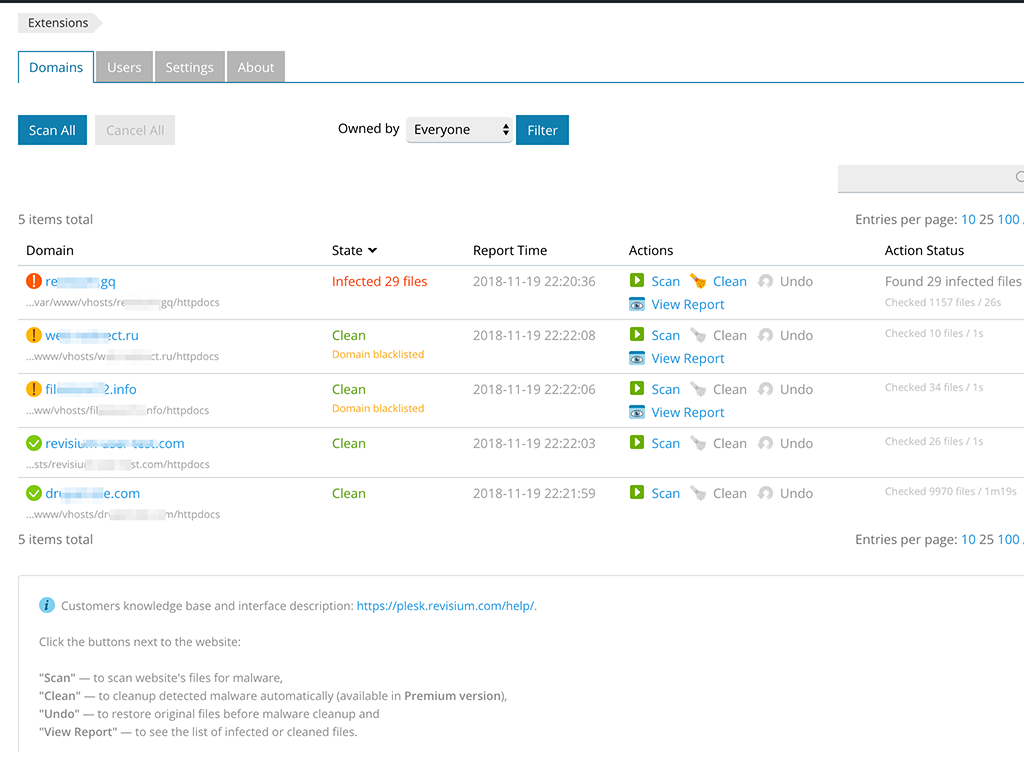
Task: Click Scan play icon for last .com domain
Action: point(637,493)
